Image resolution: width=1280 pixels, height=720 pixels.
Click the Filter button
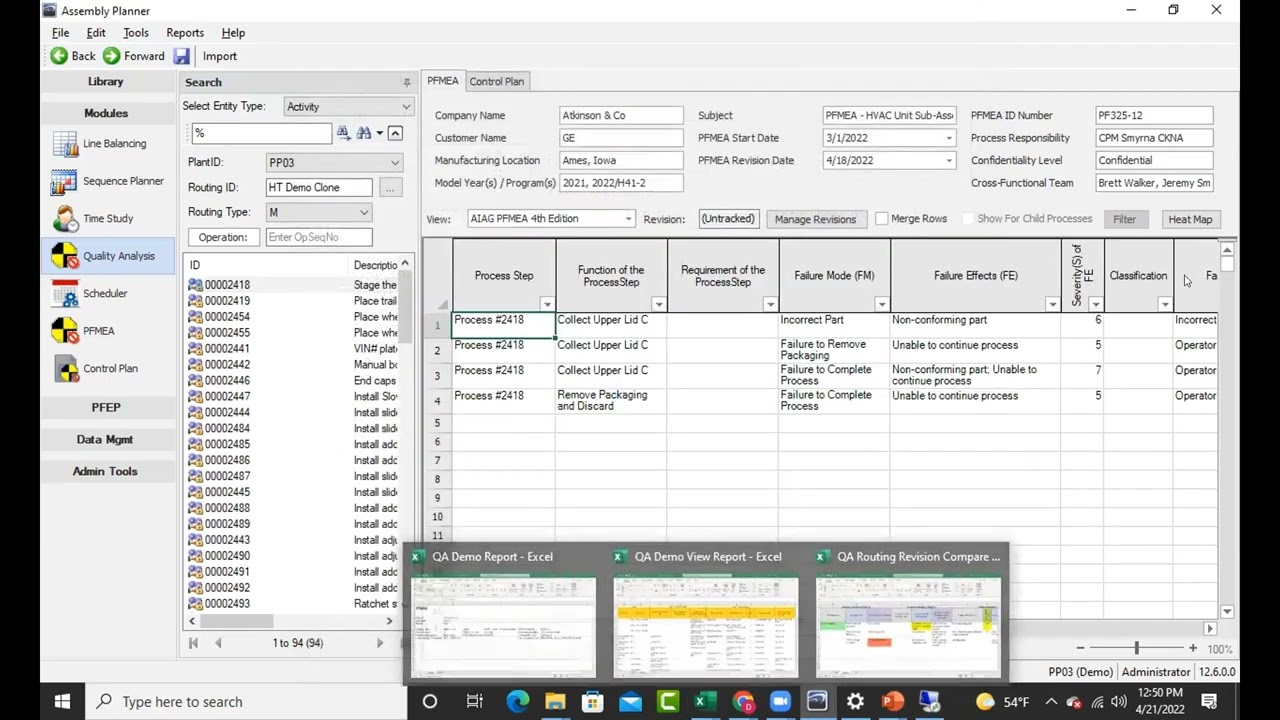[1124, 219]
